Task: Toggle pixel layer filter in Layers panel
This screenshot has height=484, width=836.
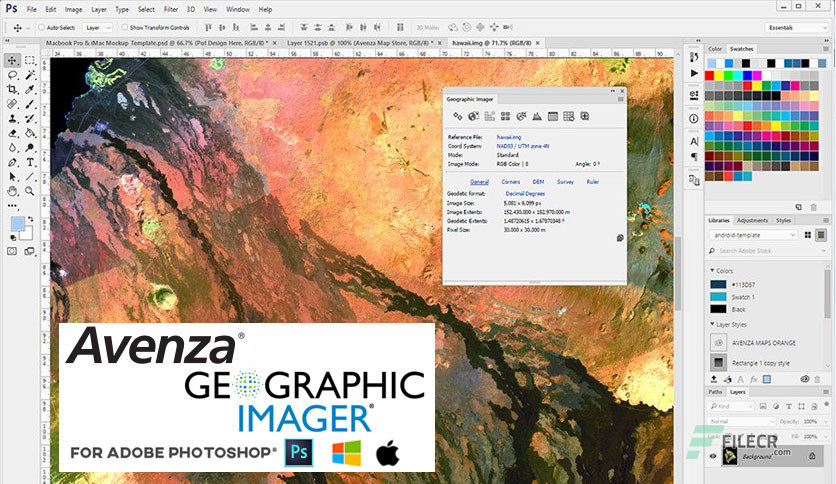Action: 763,406
